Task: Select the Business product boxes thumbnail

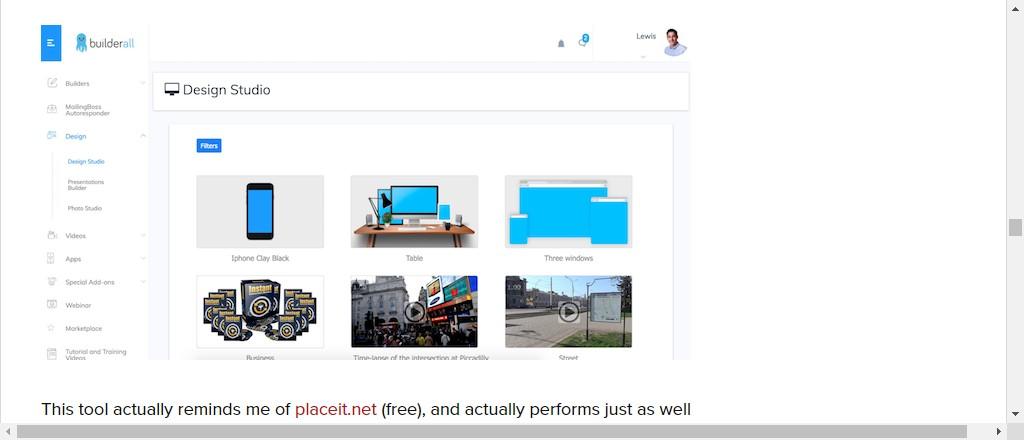Action: [x=260, y=311]
